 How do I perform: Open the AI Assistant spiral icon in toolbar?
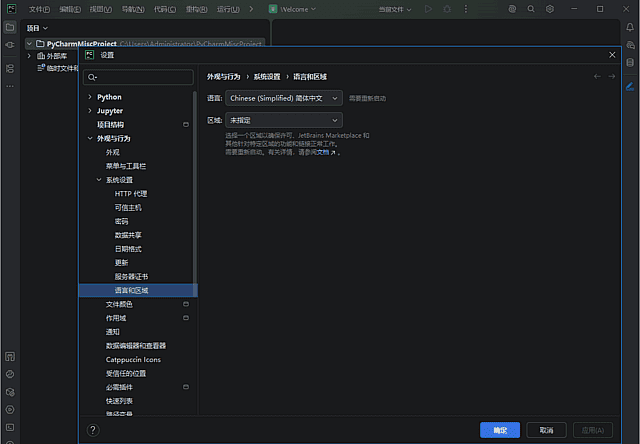point(512,9)
